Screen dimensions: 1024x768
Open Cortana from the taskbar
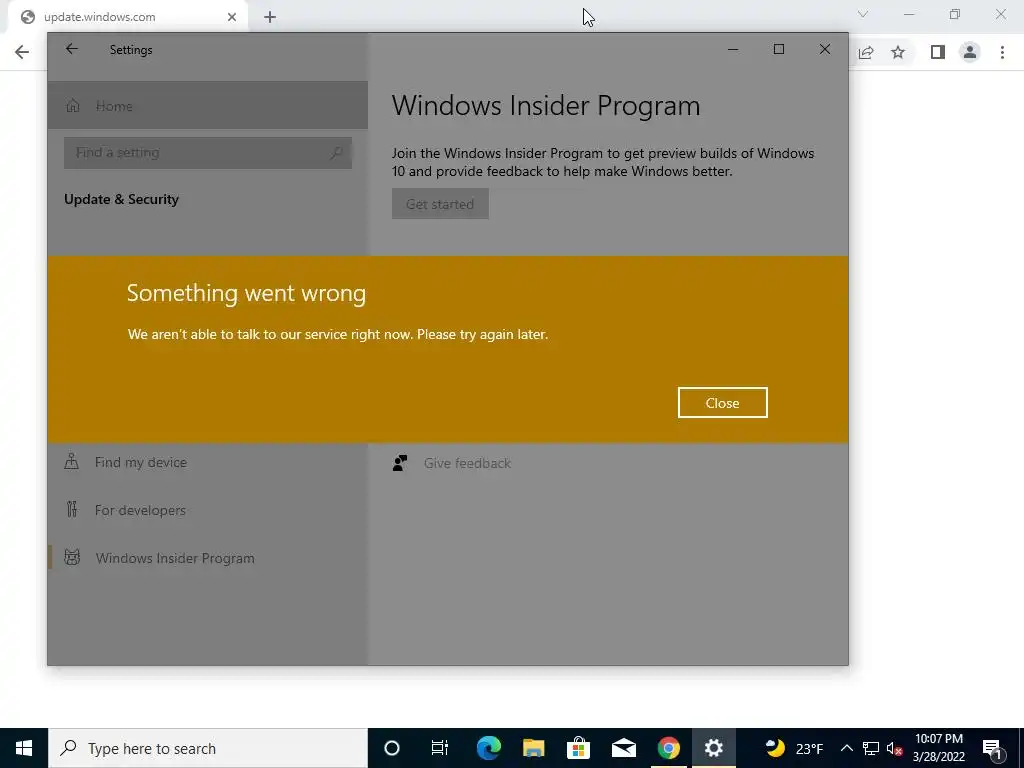[x=392, y=748]
